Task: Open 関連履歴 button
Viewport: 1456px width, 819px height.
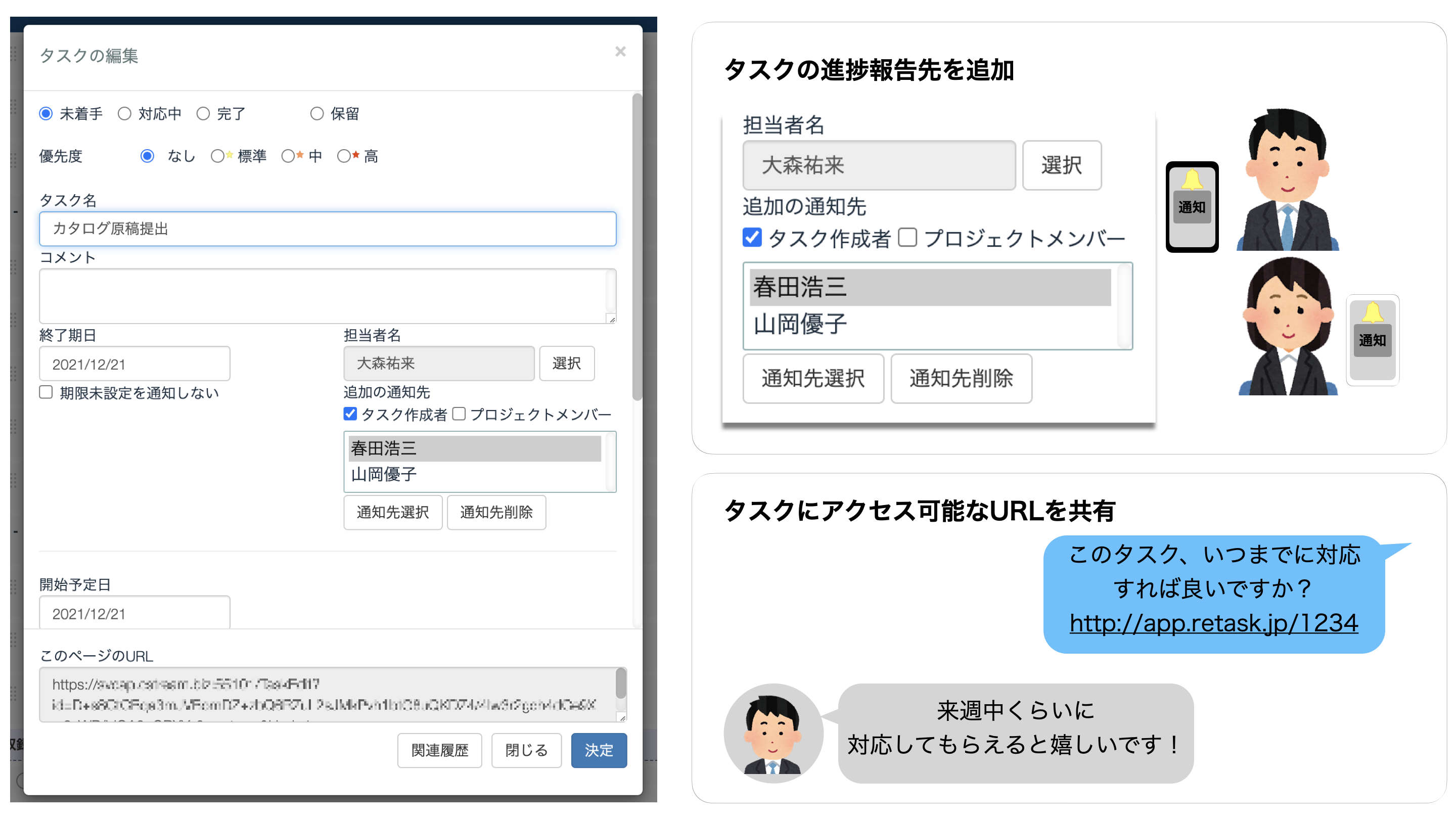Action: point(439,751)
